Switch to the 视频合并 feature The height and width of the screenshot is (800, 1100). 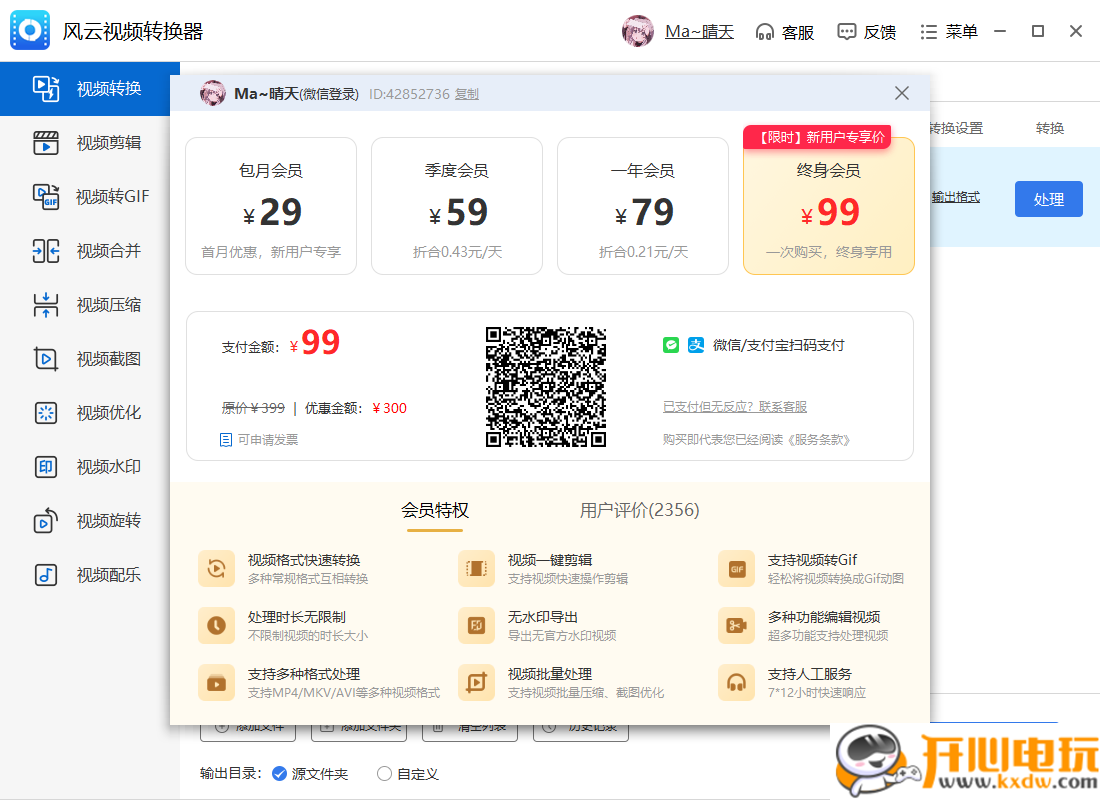tap(88, 250)
